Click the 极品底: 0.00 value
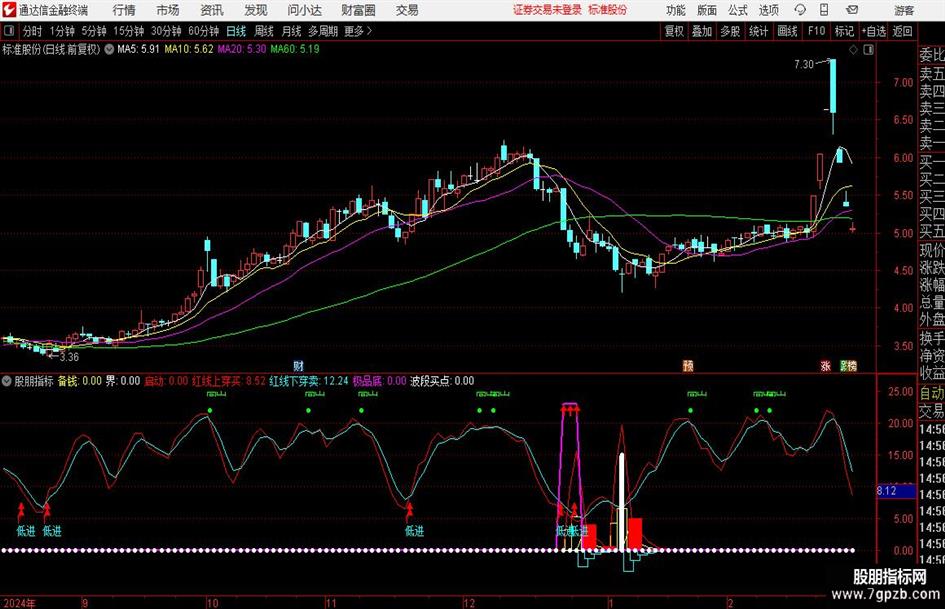Screen dimensions: 945x609 pyautogui.click(x=380, y=381)
